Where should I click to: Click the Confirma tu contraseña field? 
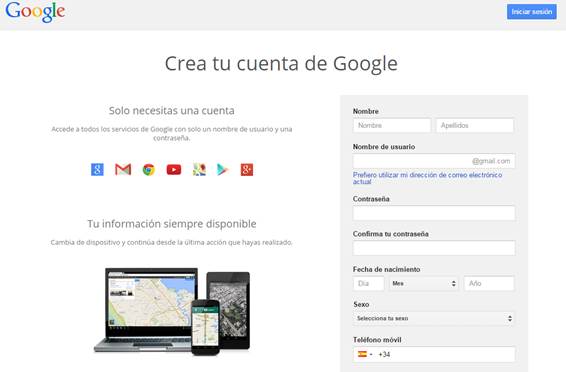[x=434, y=248]
